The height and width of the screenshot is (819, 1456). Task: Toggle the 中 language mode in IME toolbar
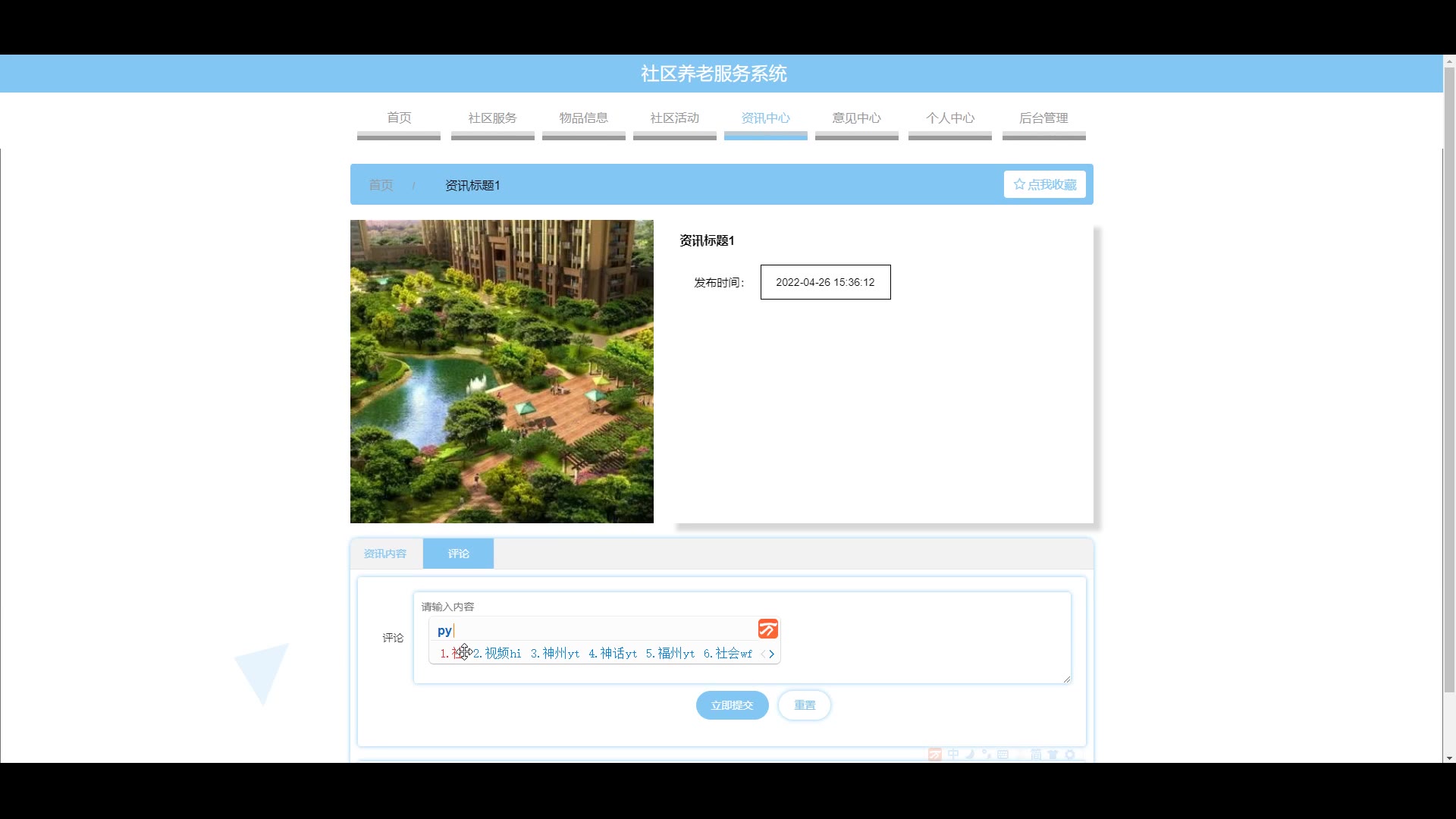953,754
